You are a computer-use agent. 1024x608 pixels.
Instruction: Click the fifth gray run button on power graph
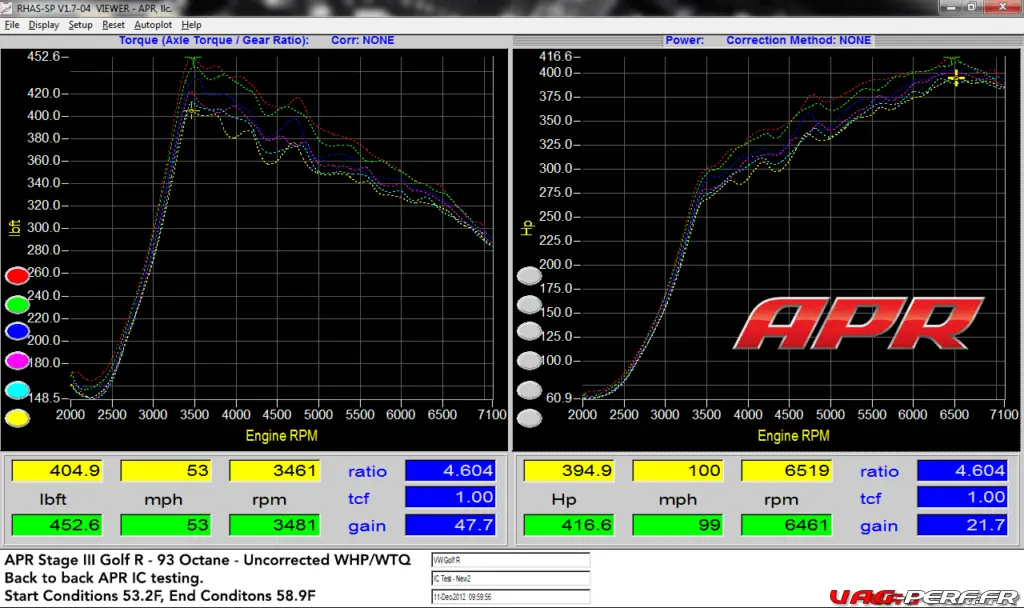pyautogui.click(x=530, y=391)
